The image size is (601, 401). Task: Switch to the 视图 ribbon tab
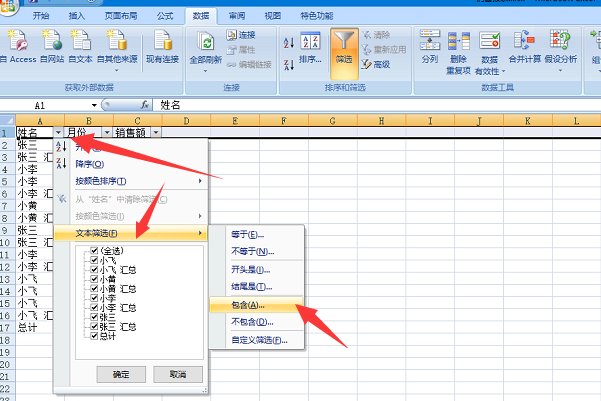point(273,16)
